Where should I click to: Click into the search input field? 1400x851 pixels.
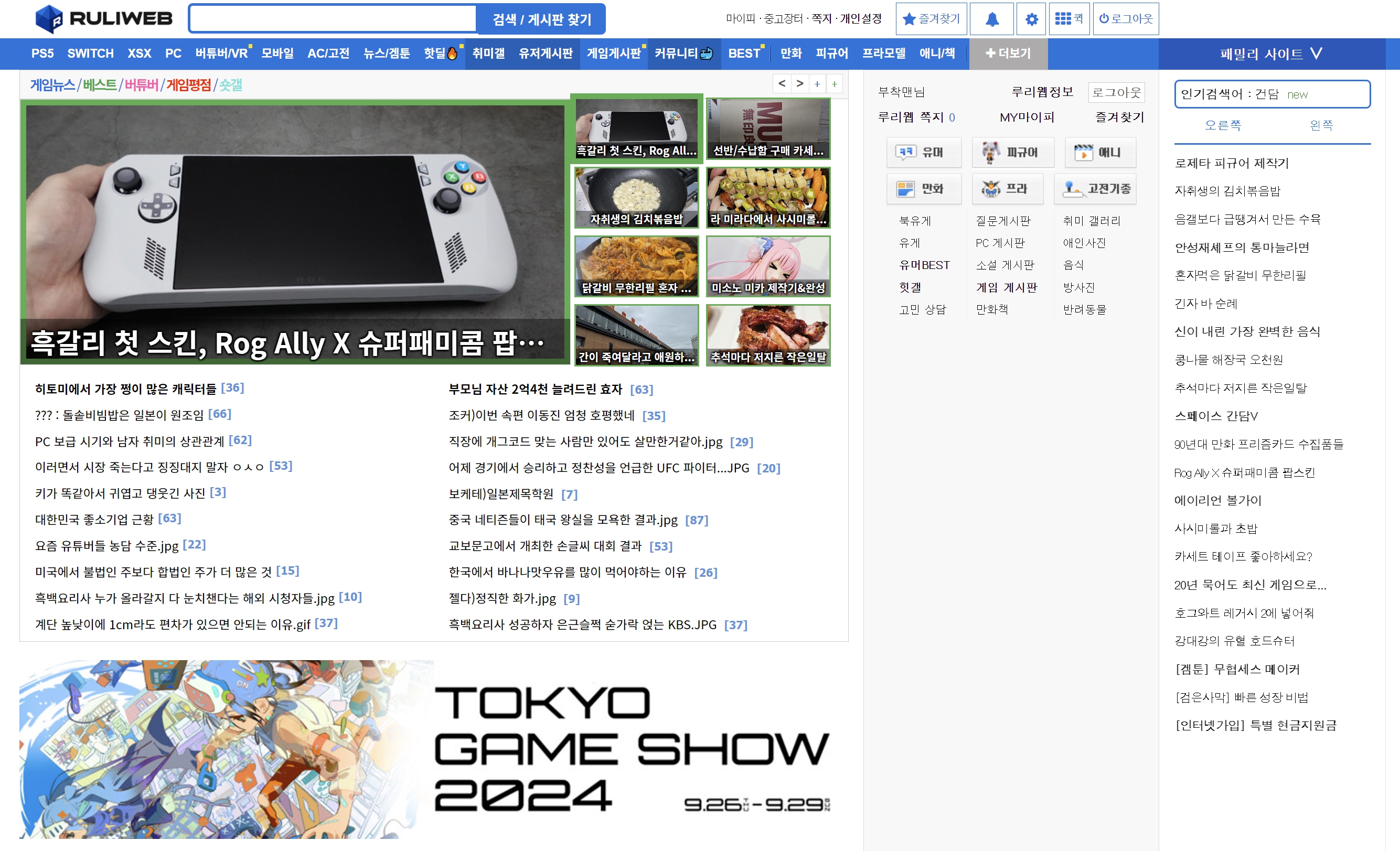[x=333, y=19]
